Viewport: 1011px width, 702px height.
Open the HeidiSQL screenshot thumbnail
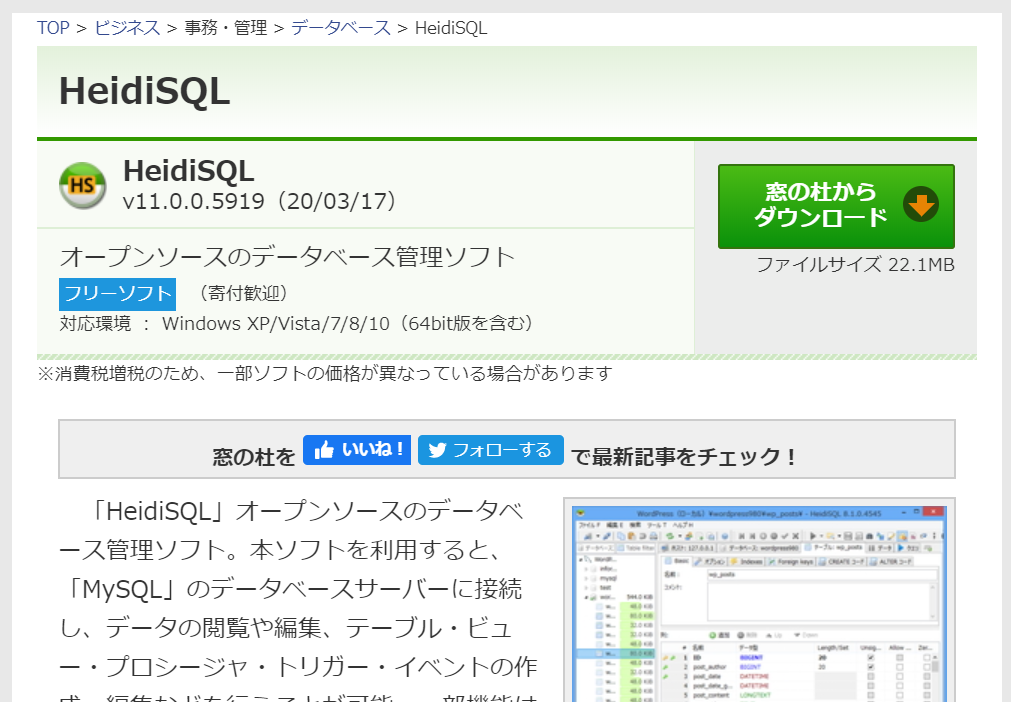(760, 603)
